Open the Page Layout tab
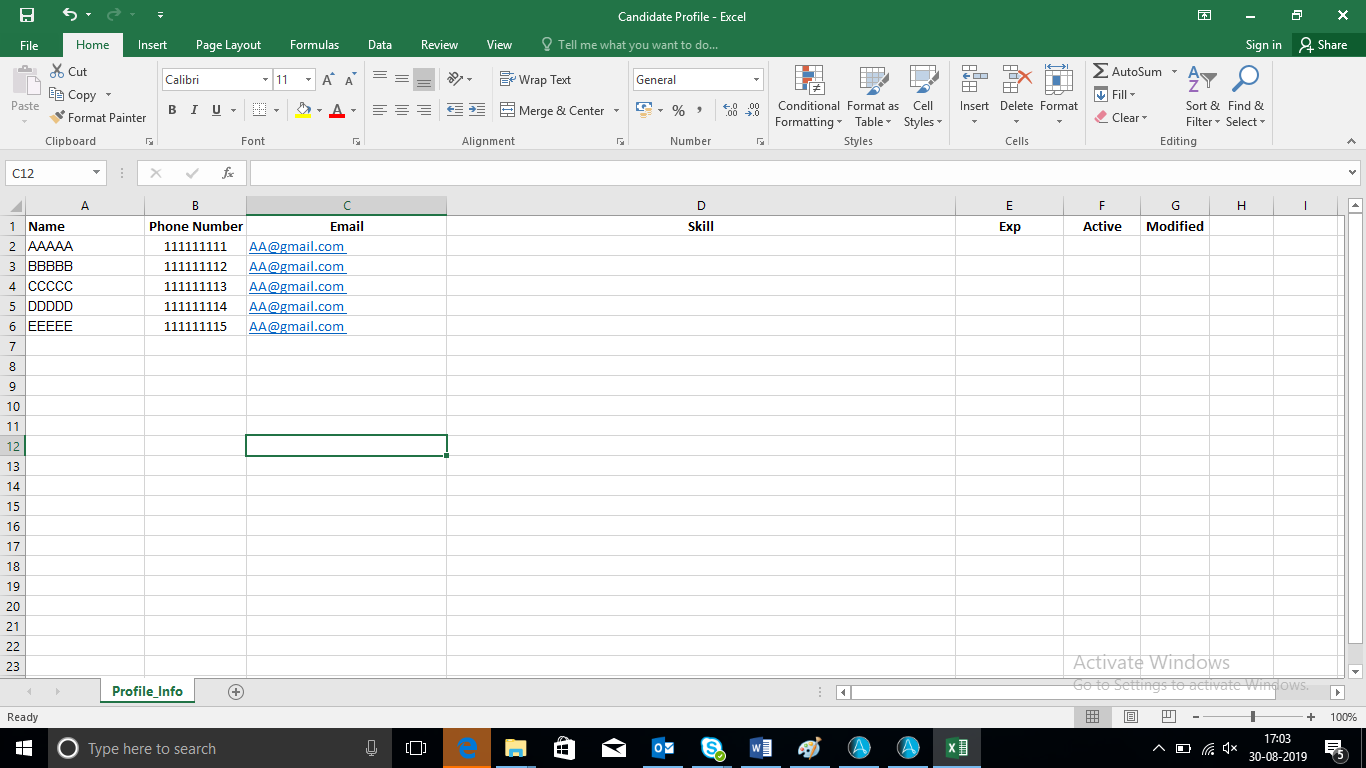 point(228,45)
